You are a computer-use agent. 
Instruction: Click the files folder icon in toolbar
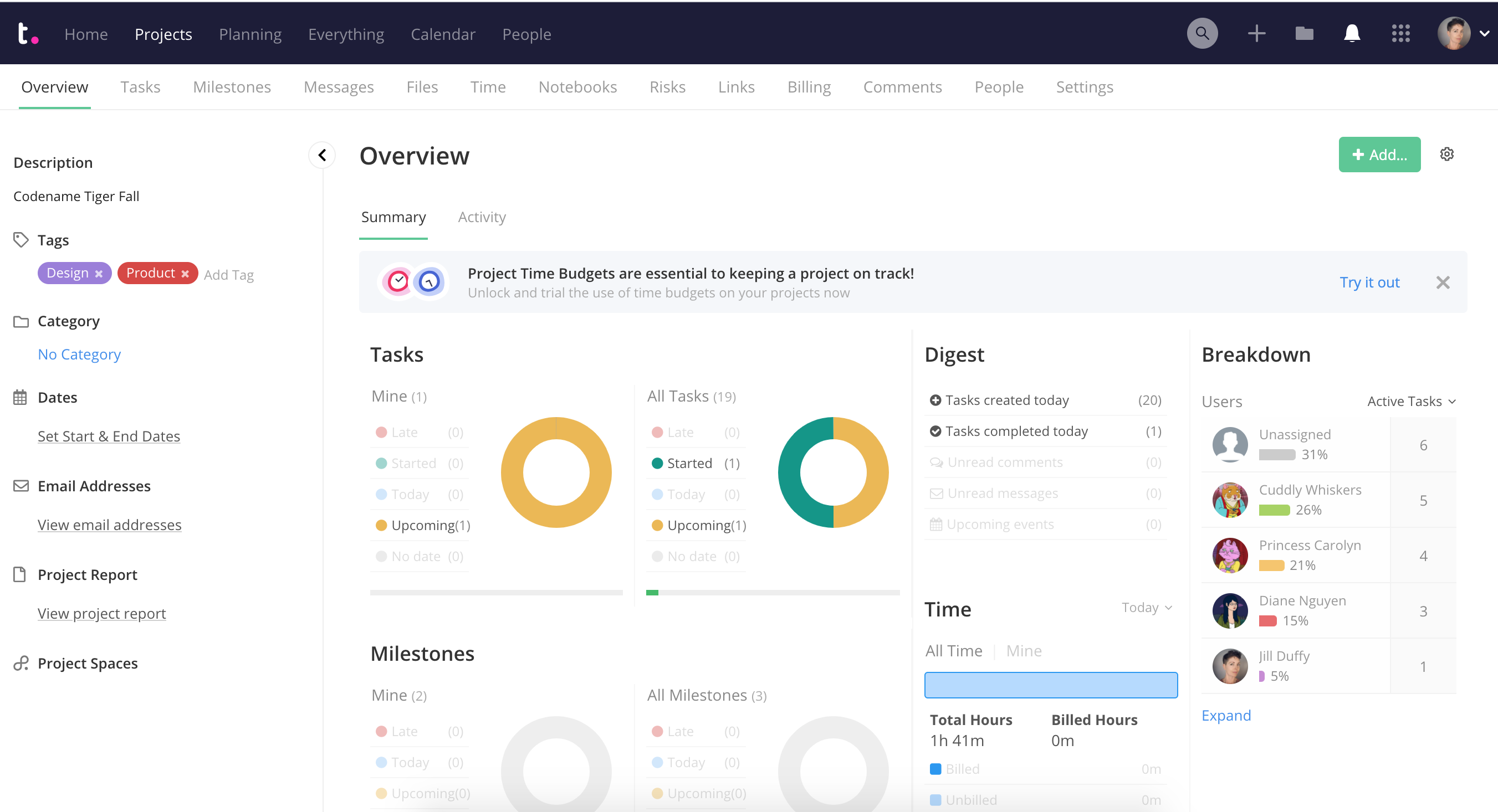point(1304,33)
